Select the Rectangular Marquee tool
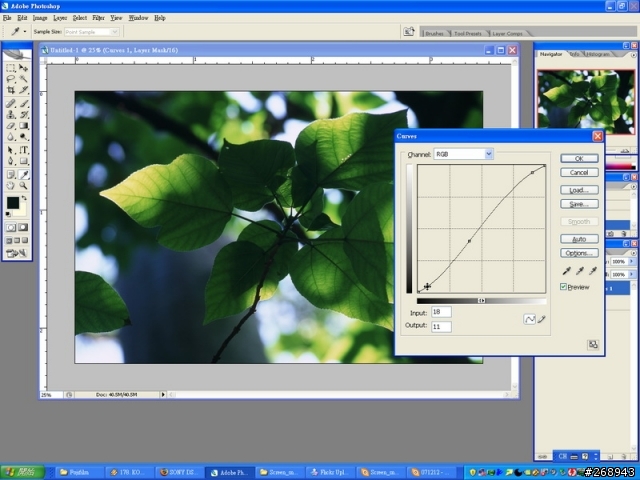Viewport: 640px width, 480px height. click(x=11, y=68)
